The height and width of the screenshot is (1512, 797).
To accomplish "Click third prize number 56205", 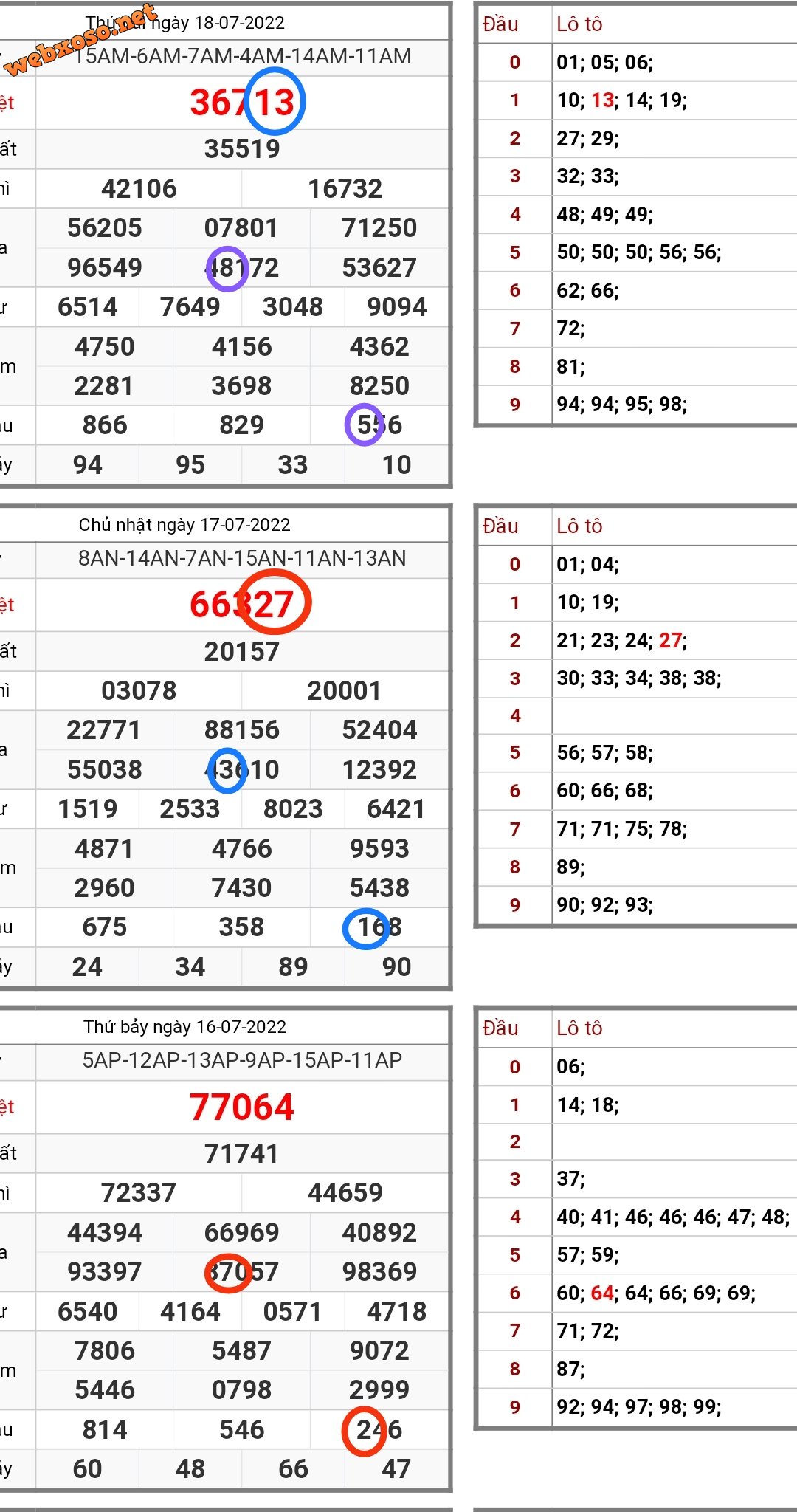I will pyautogui.click(x=105, y=228).
